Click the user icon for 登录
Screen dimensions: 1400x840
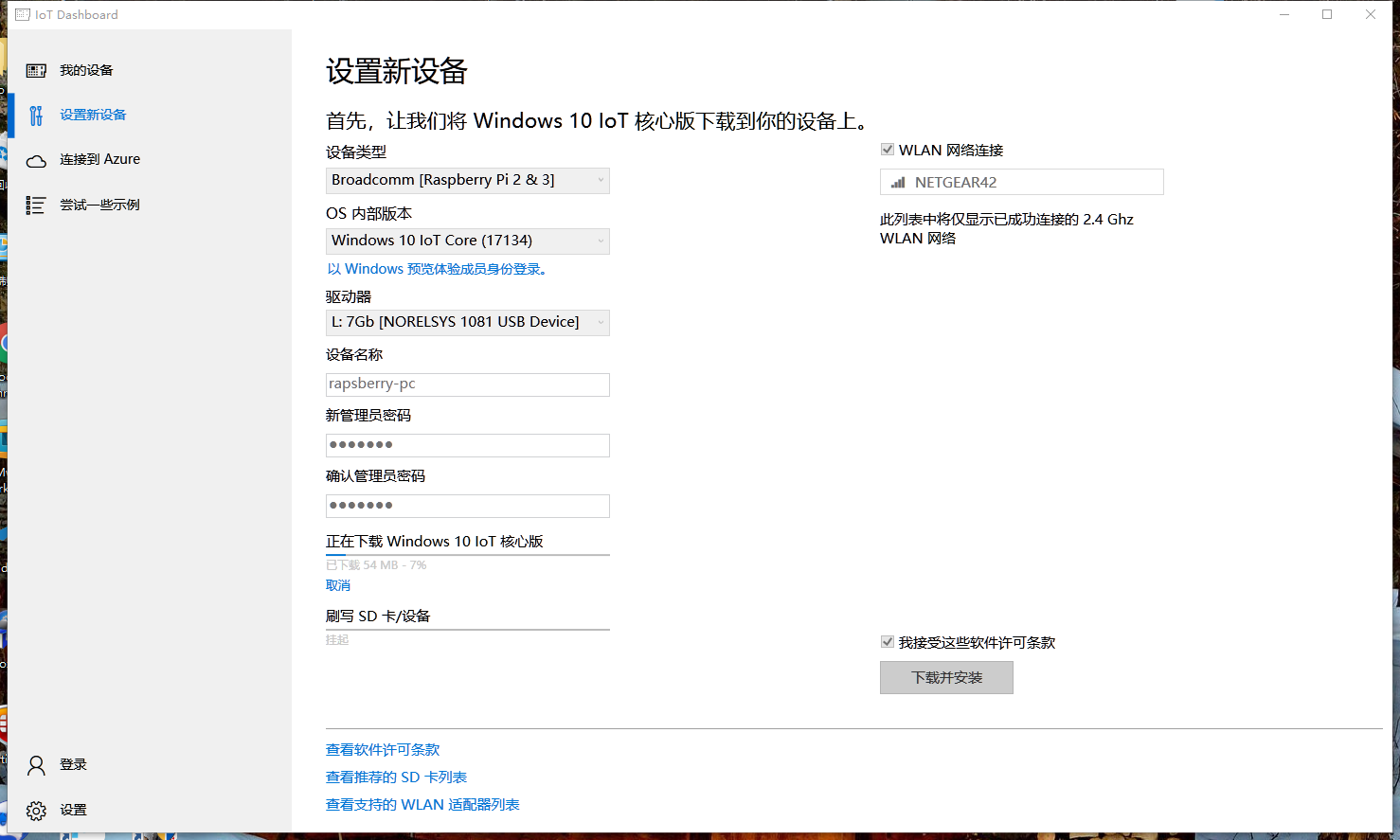tap(36, 765)
